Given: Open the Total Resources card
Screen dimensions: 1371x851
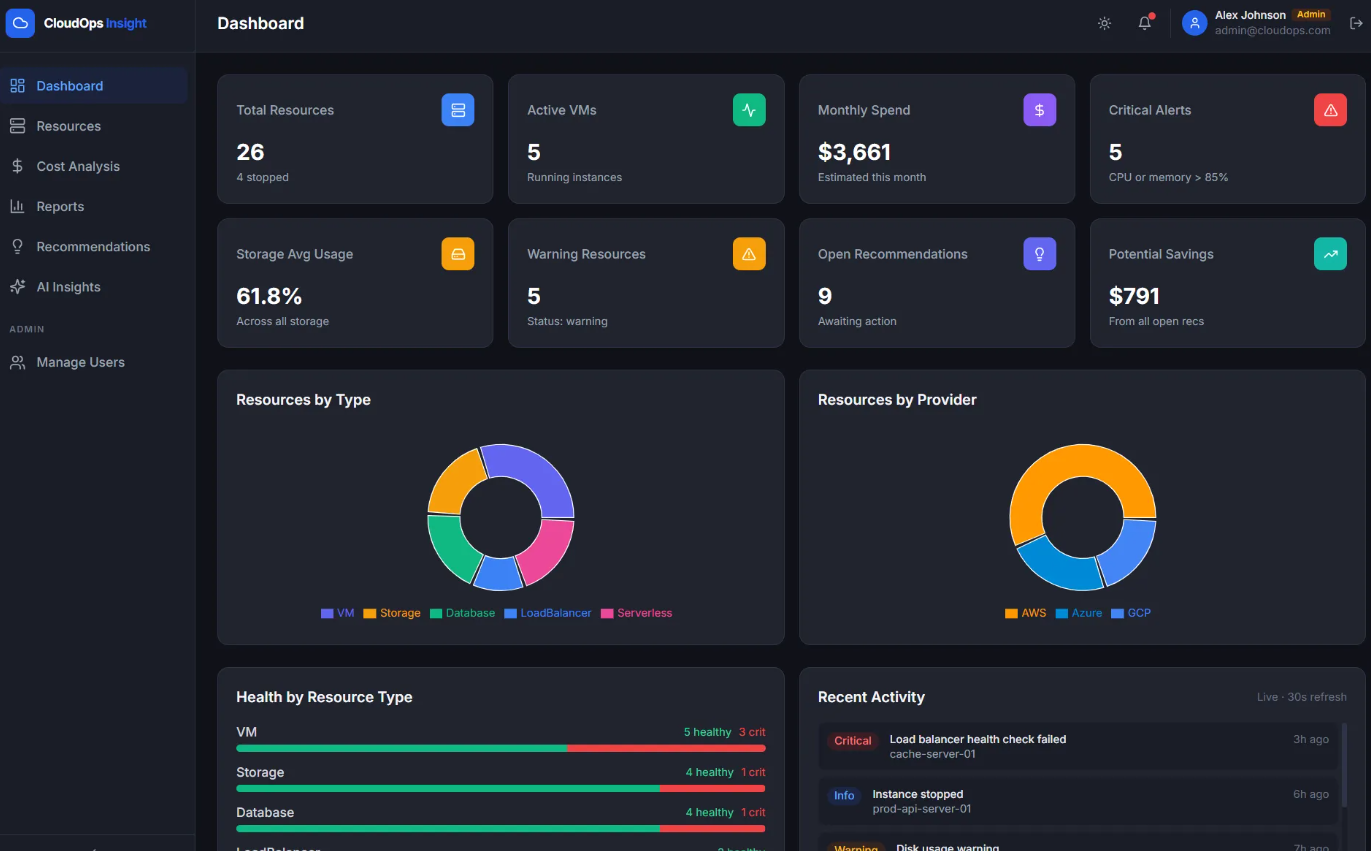Looking at the screenshot, I should [355, 139].
